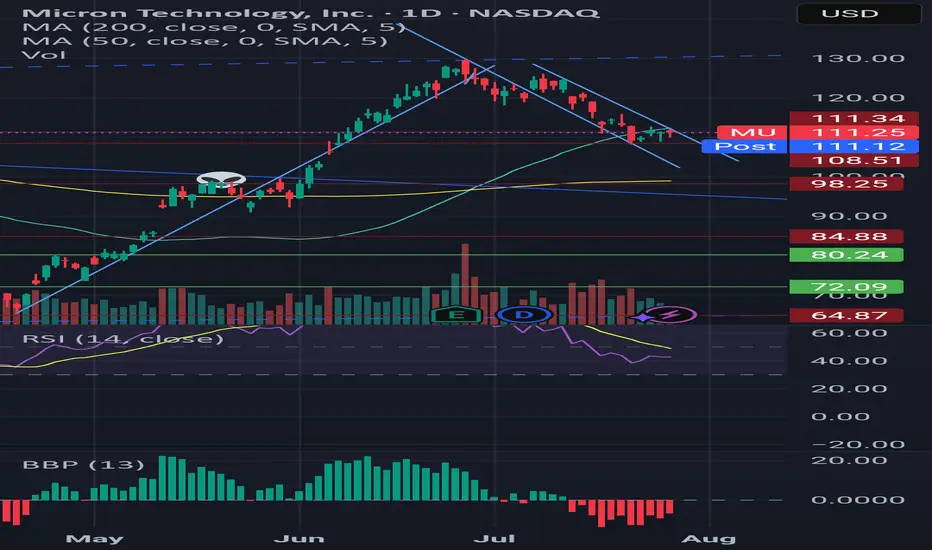
Task: Click the 98.25 price level label
Action: pyautogui.click(x=846, y=183)
